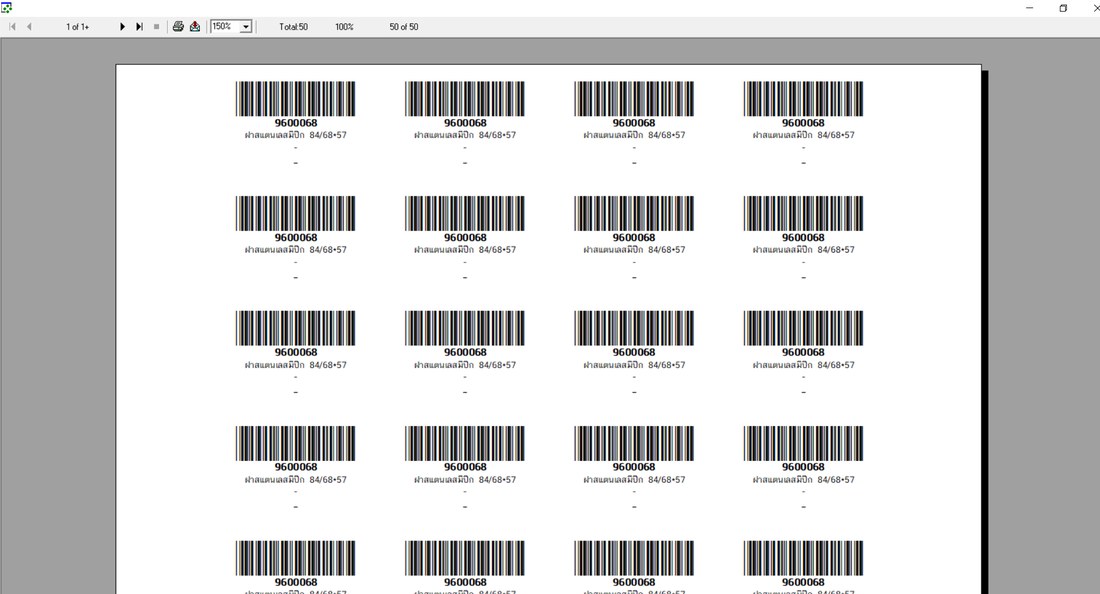Go to the first page arrow
Image resolution: width=1100 pixels, height=594 pixels.
coord(13,27)
